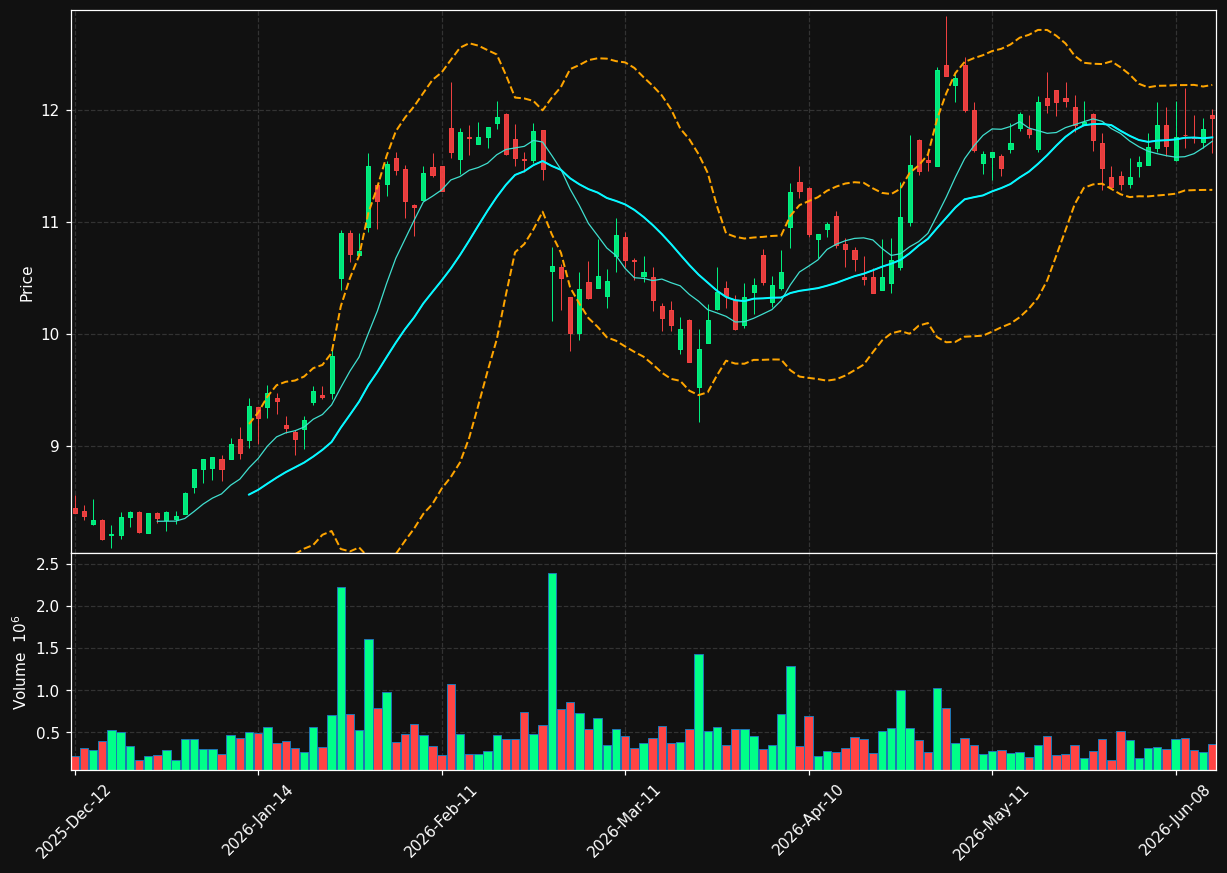Image resolution: width=1227 pixels, height=873 pixels.
Task: Select the volume bar reaching about 1.6 million
Action: click(x=368, y=704)
